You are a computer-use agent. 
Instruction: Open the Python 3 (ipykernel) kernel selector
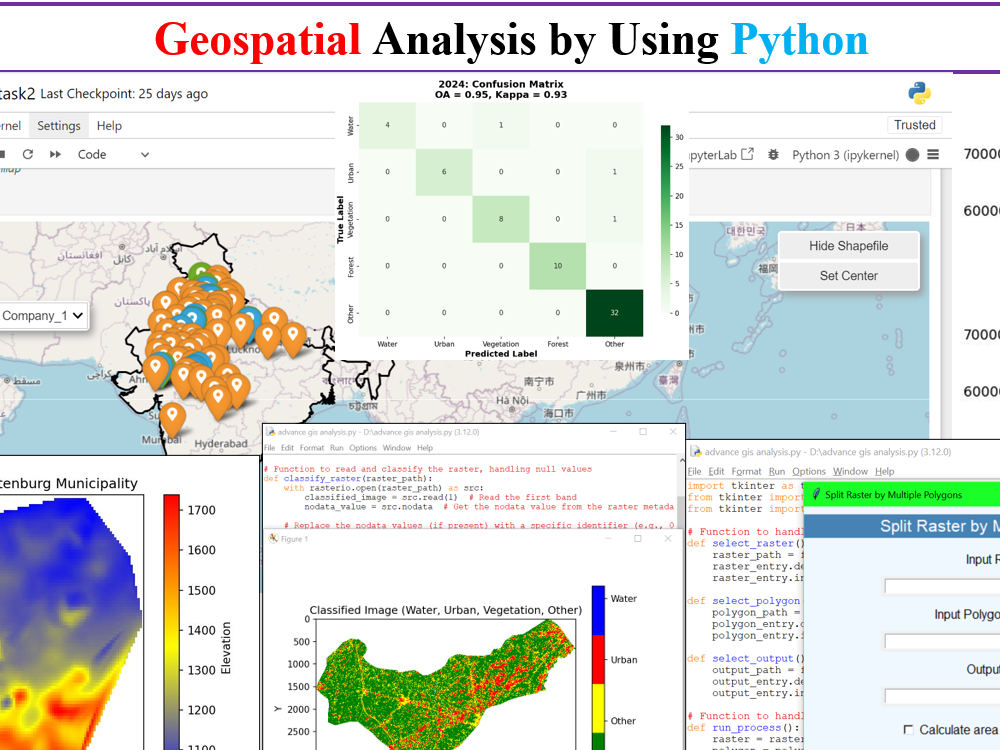pyautogui.click(x=846, y=155)
